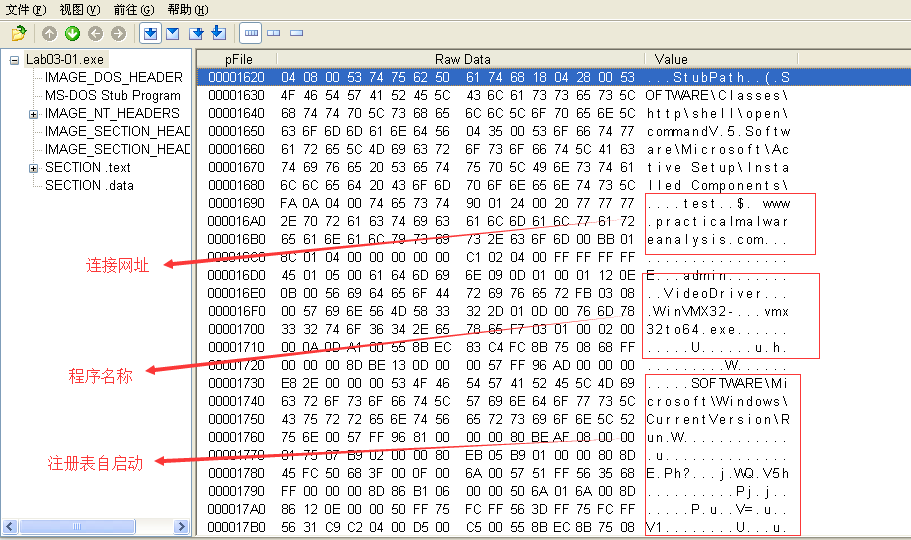The image size is (911, 540).
Task: Switch to the medium byte-width layout button
Action: click(x=273, y=34)
